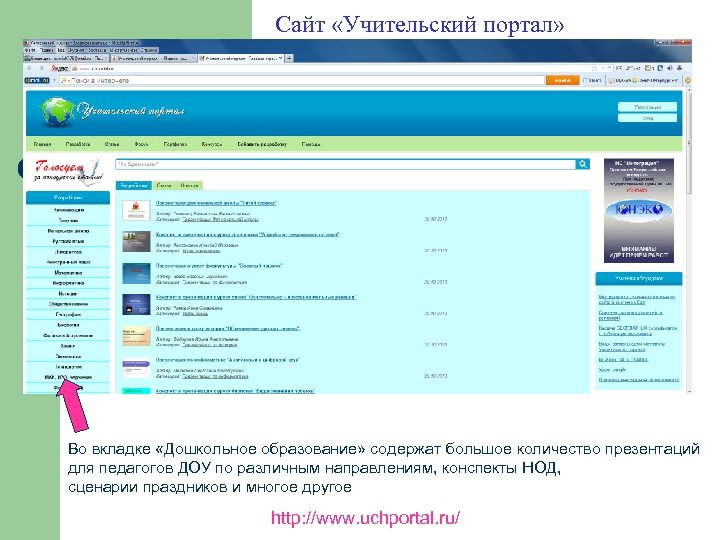
Task: Switch to the second browser tab
Action: pyautogui.click(x=154, y=58)
